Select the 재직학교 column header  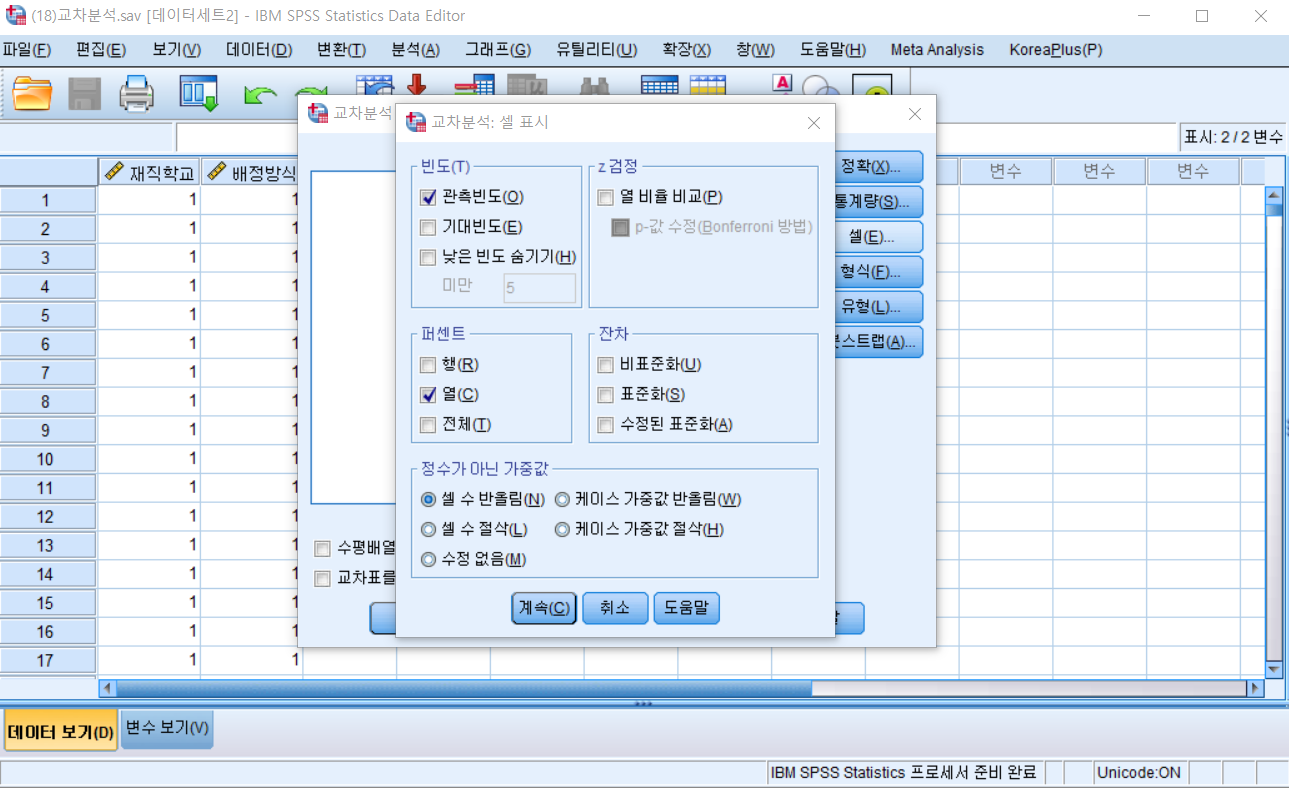tap(150, 172)
